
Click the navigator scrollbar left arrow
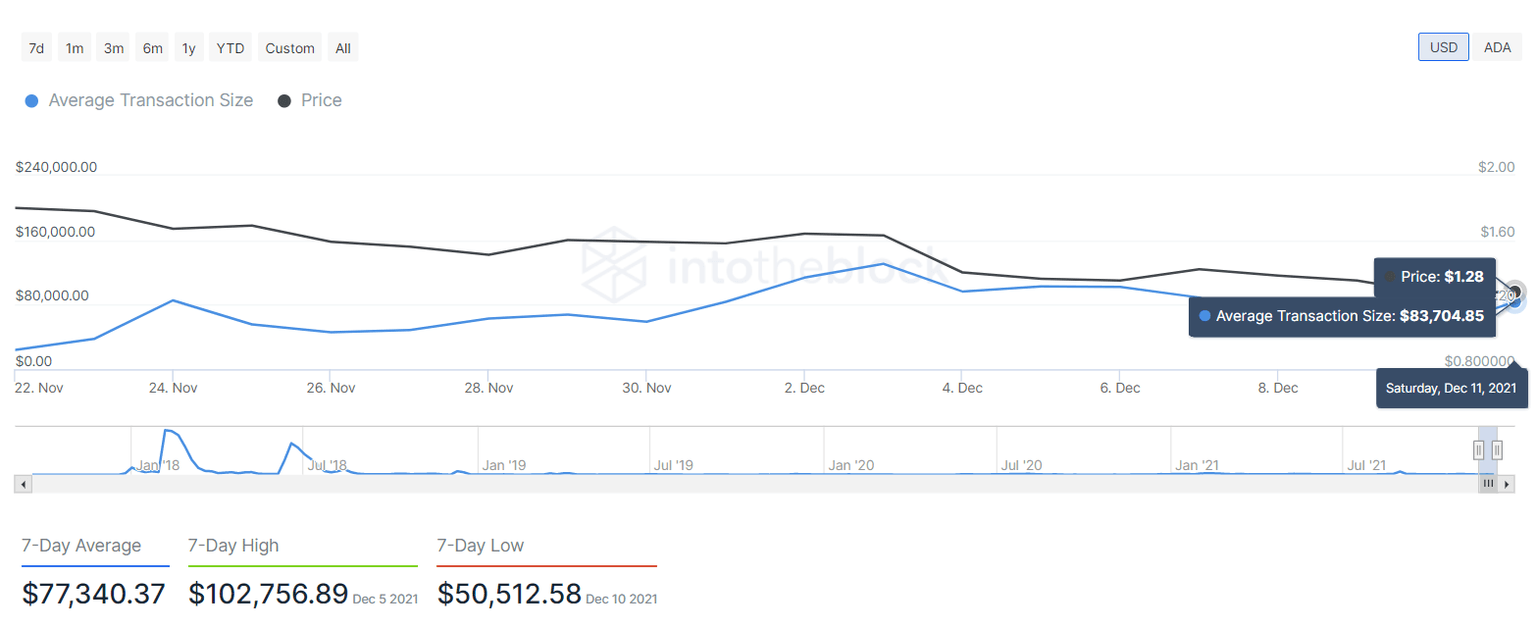[24, 484]
